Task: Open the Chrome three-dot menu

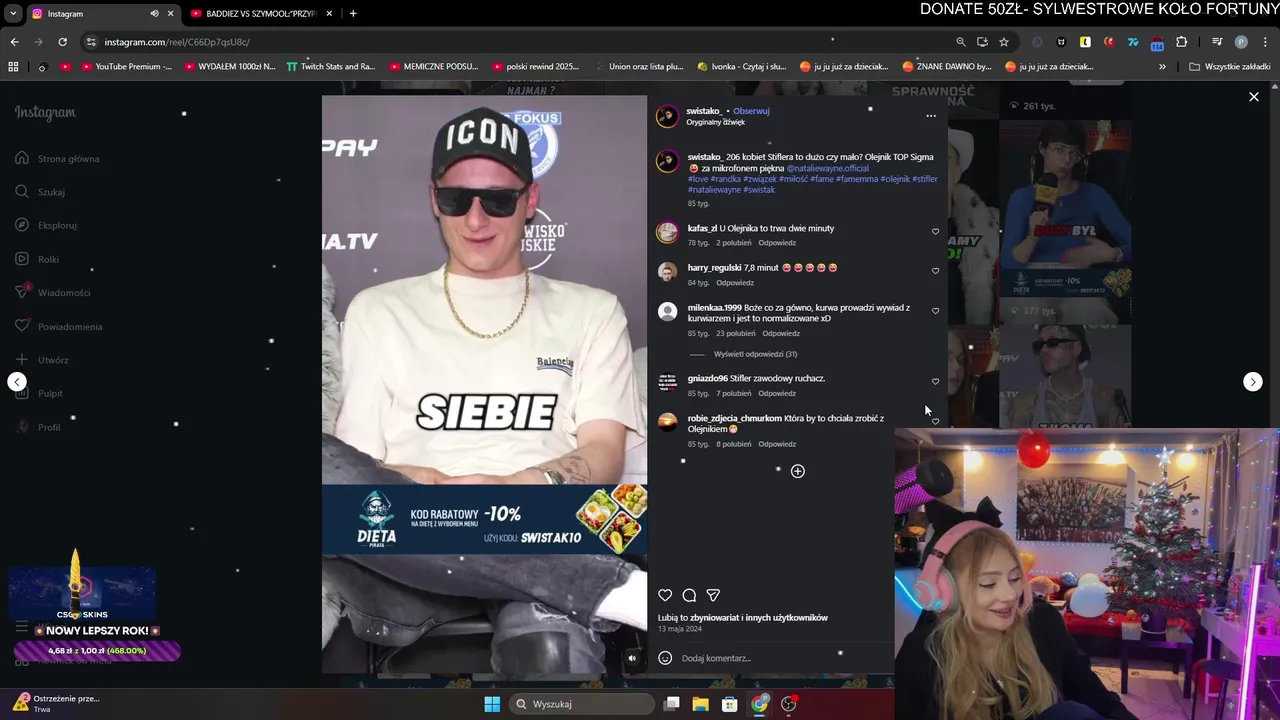Action: point(1265,42)
